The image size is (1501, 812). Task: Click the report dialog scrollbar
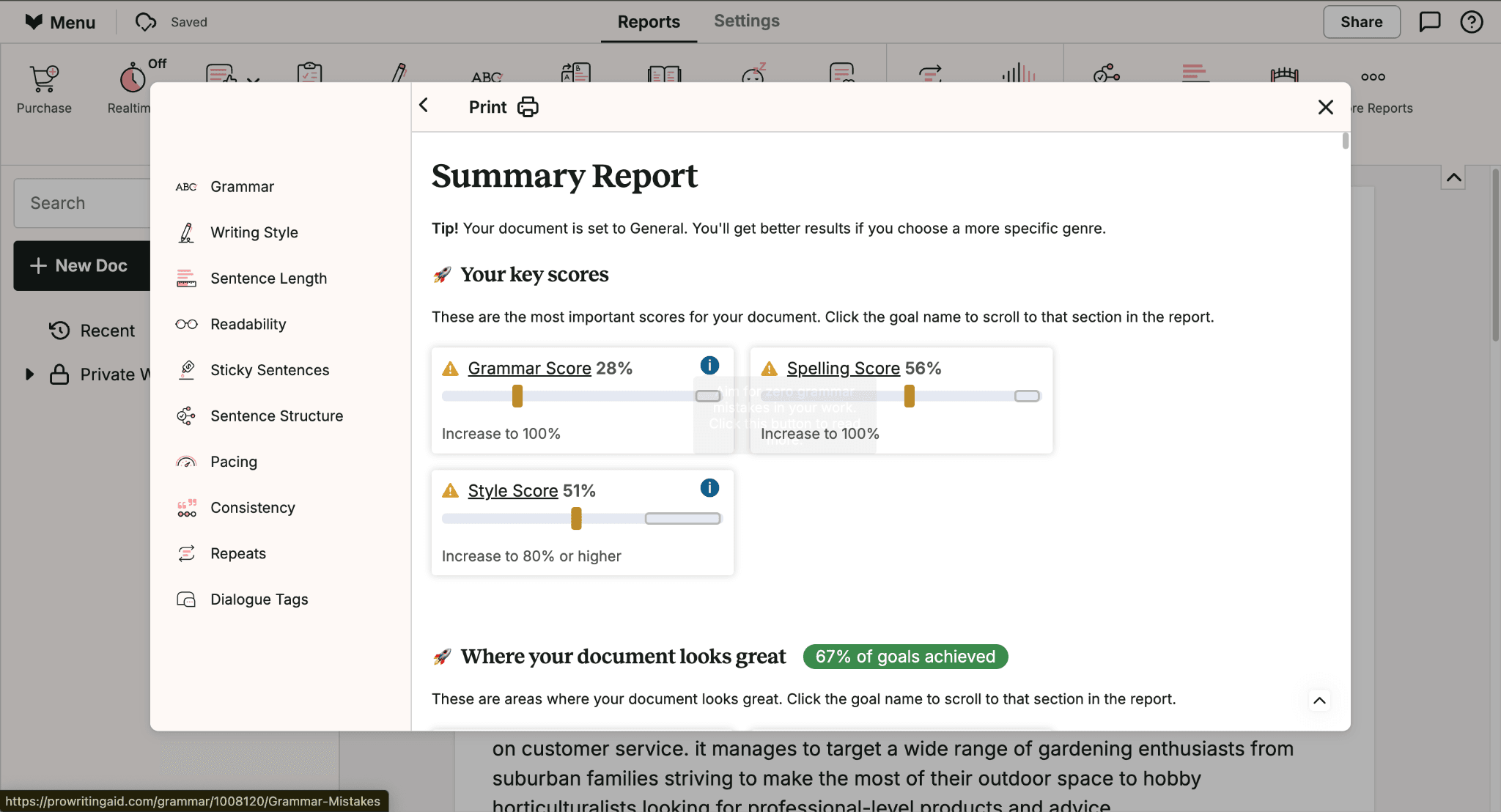pyautogui.click(x=1346, y=141)
